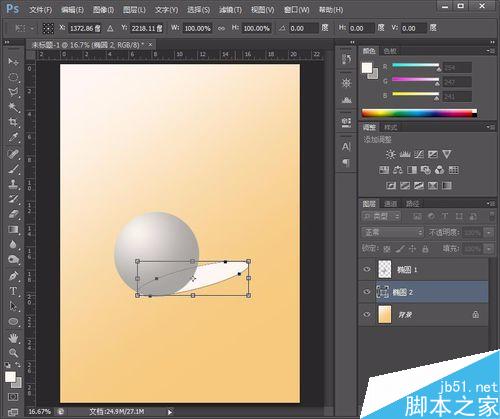Switch to the 色板 tab
Screen dimensions: 500x419
[x=390, y=51]
